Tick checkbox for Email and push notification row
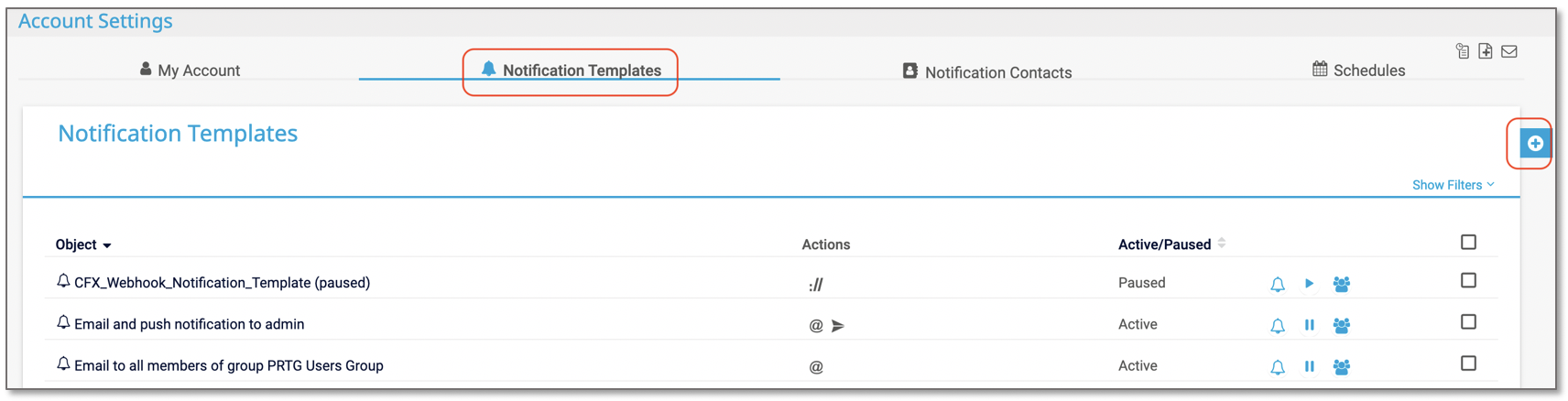 [1468, 322]
